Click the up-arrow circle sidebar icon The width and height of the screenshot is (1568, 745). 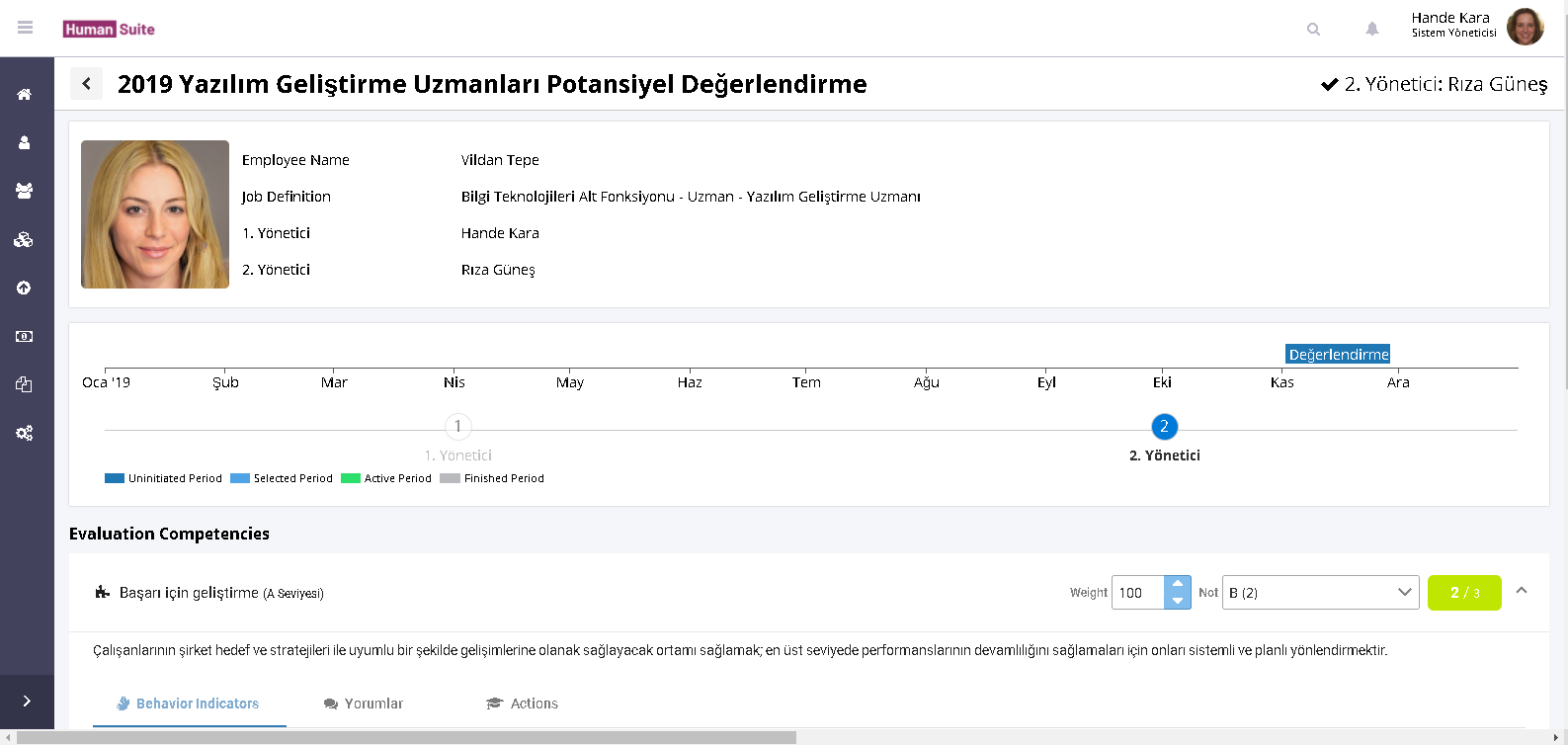click(x=25, y=288)
